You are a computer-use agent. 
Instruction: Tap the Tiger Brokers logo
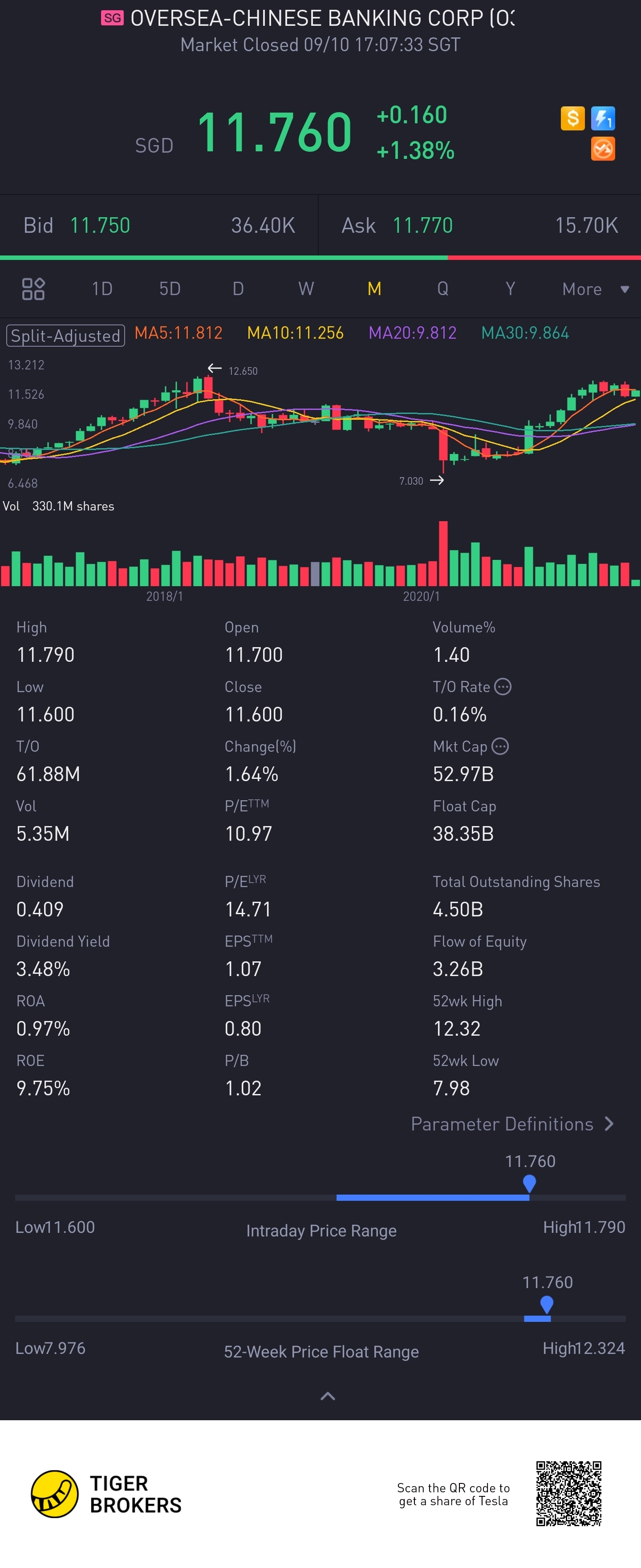(x=106, y=1494)
